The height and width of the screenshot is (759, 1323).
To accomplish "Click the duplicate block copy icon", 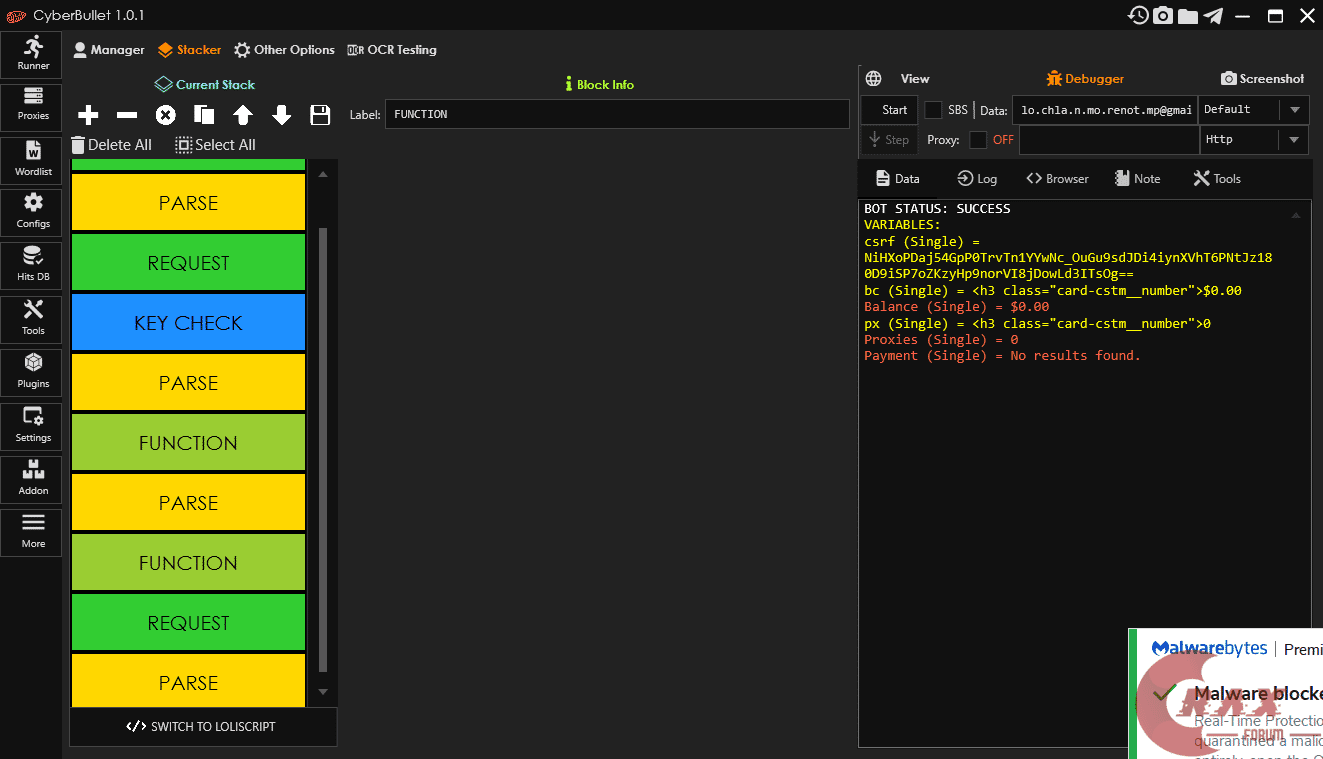I will pos(204,115).
